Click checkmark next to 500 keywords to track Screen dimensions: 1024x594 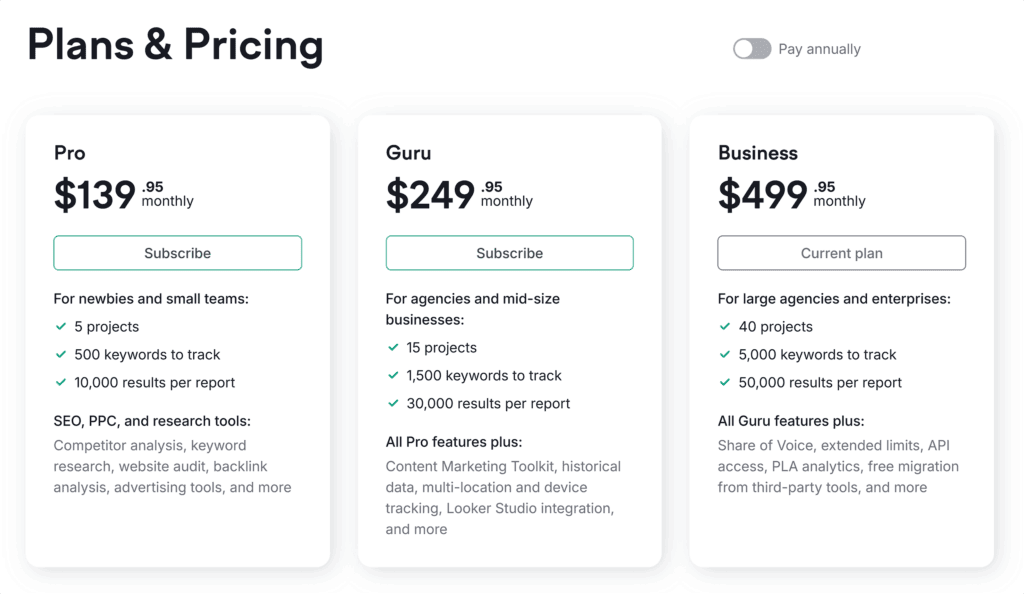(60, 355)
